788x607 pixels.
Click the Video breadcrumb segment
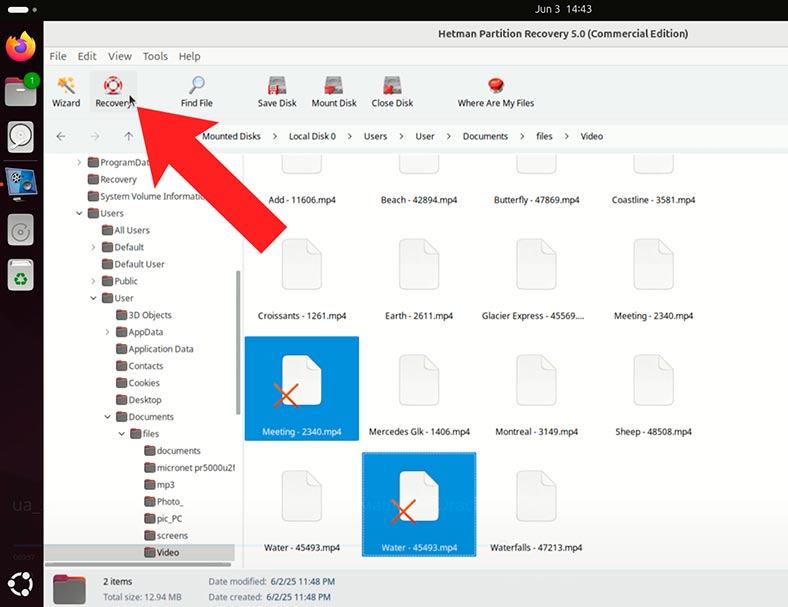(592, 136)
